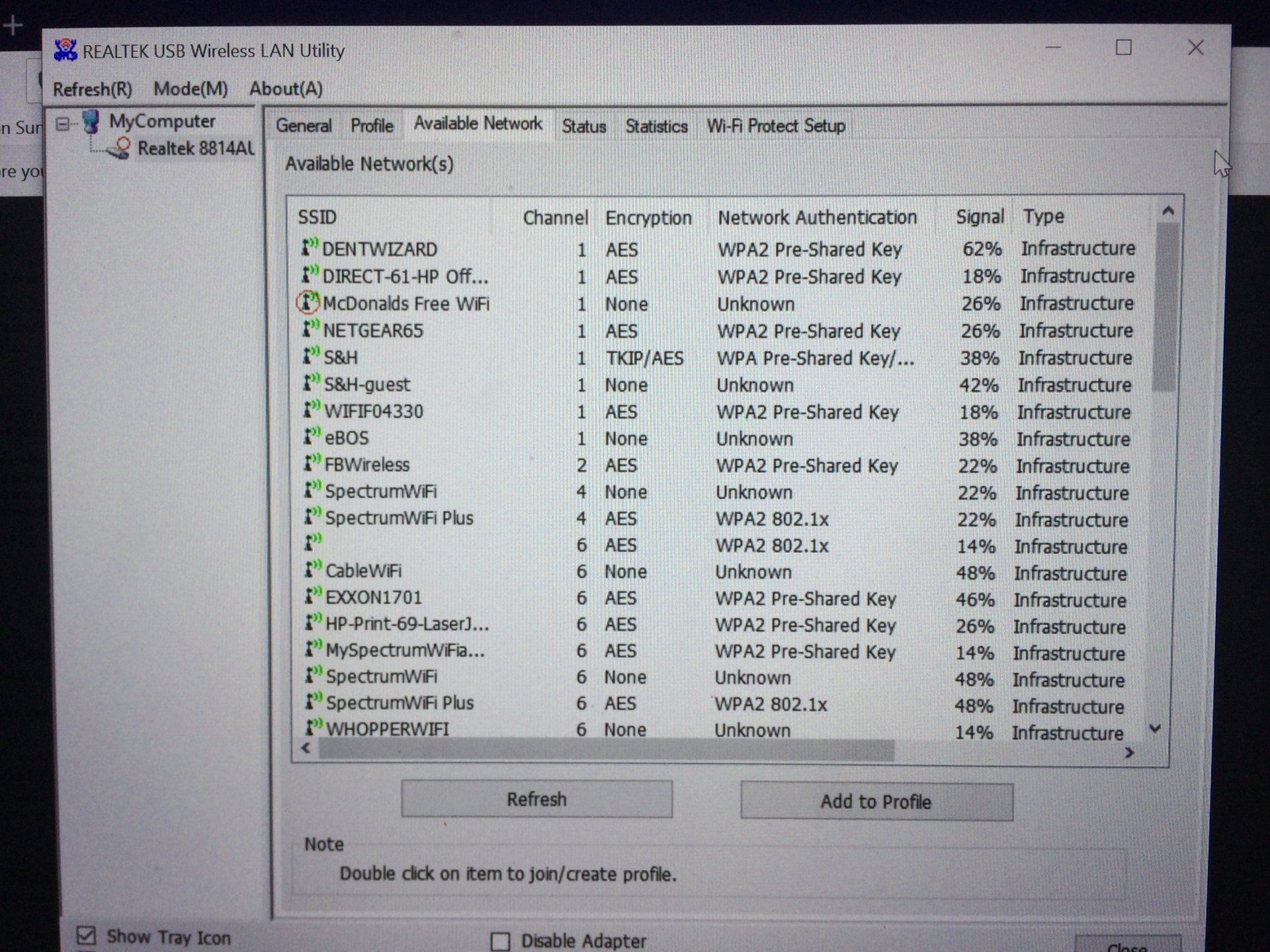Click the signal icon beside WHOPPERWIFI
1270x952 pixels.
click(x=314, y=728)
